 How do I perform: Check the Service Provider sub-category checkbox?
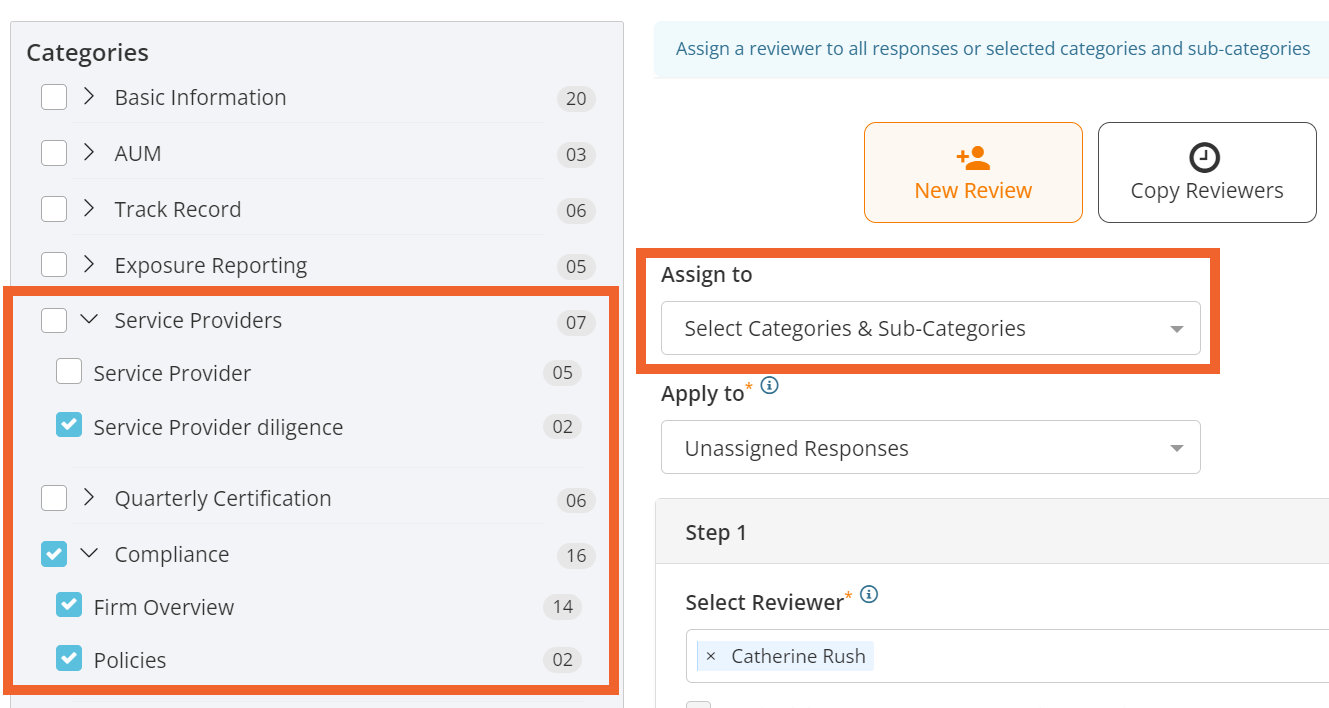click(69, 372)
